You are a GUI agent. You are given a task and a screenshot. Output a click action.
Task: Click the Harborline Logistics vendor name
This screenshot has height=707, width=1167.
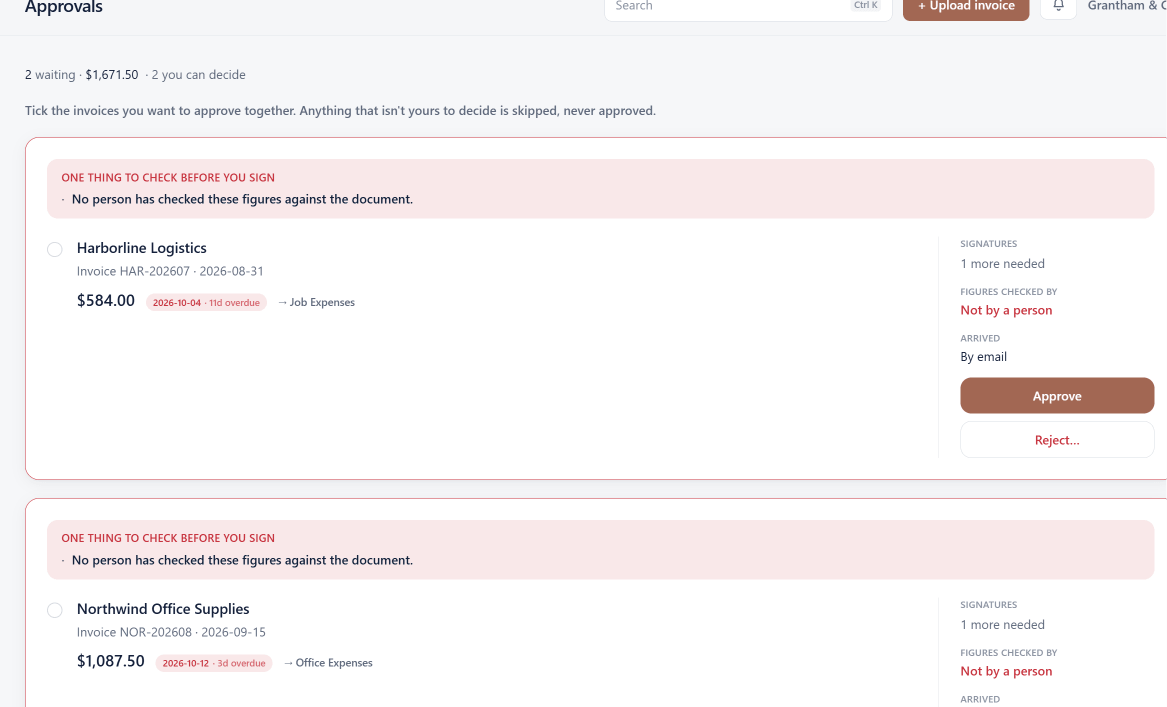[141, 248]
